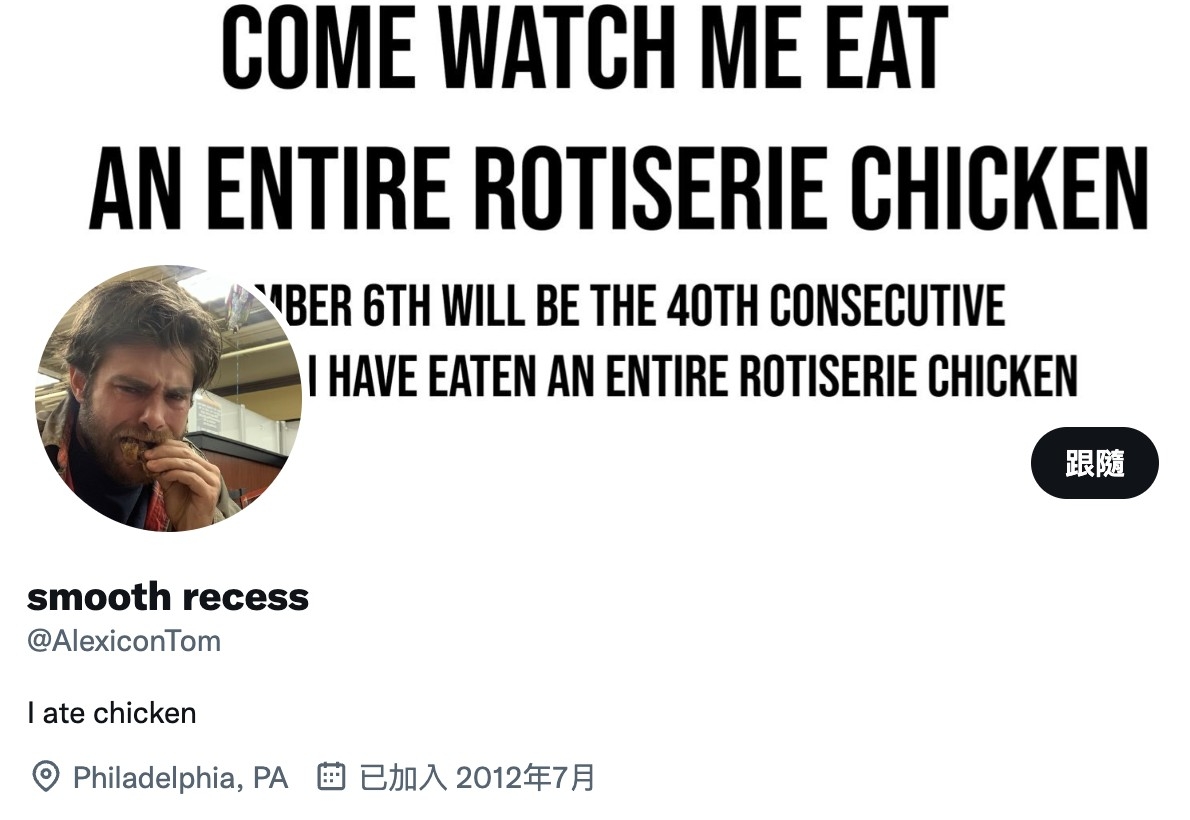
Task: Click the @AlexiconTom handle
Action: (x=124, y=641)
